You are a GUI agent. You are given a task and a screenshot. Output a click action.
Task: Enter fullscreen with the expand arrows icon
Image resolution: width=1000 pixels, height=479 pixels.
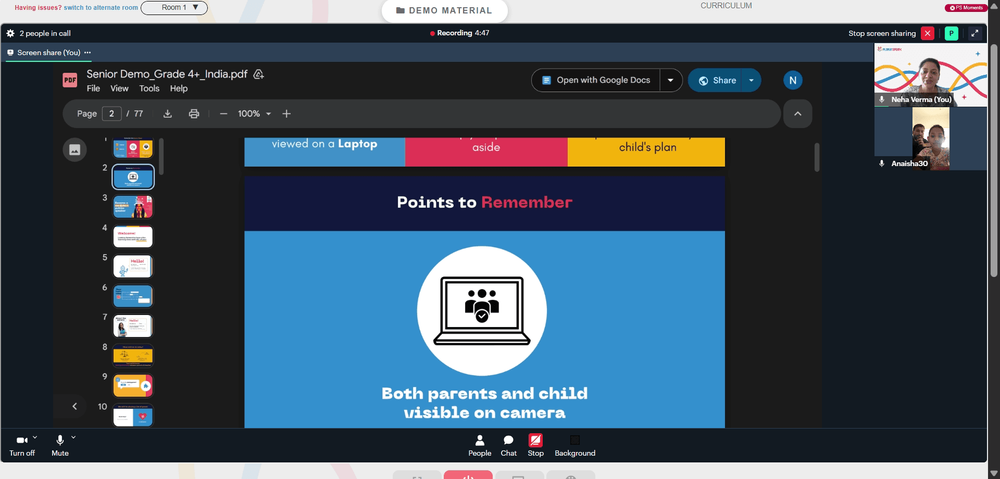[974, 33]
